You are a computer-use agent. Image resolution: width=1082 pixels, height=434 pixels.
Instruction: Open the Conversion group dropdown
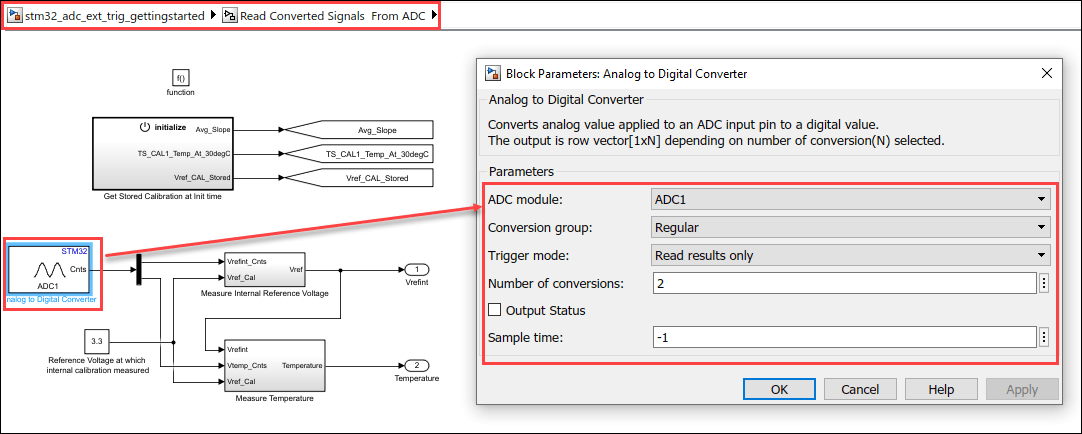pyautogui.click(x=850, y=227)
